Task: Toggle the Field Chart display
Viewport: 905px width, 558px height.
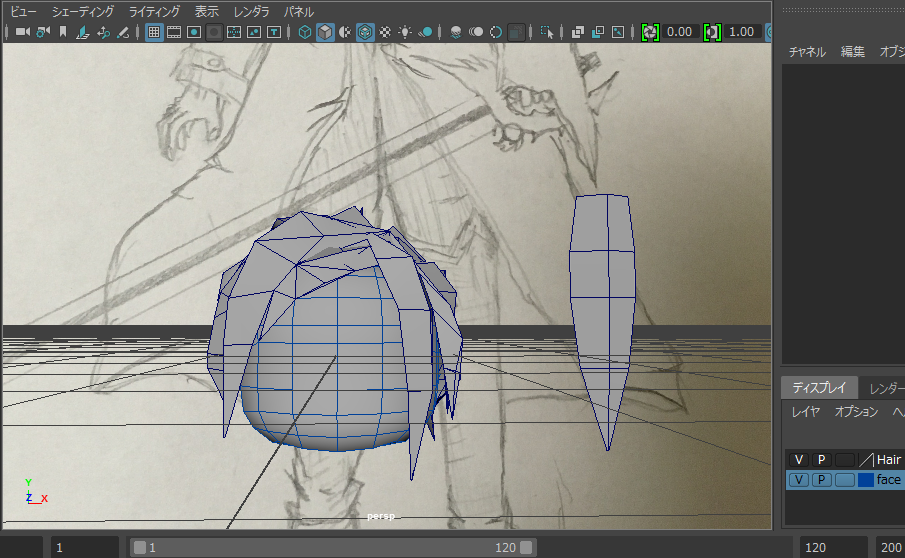Action: (234, 32)
